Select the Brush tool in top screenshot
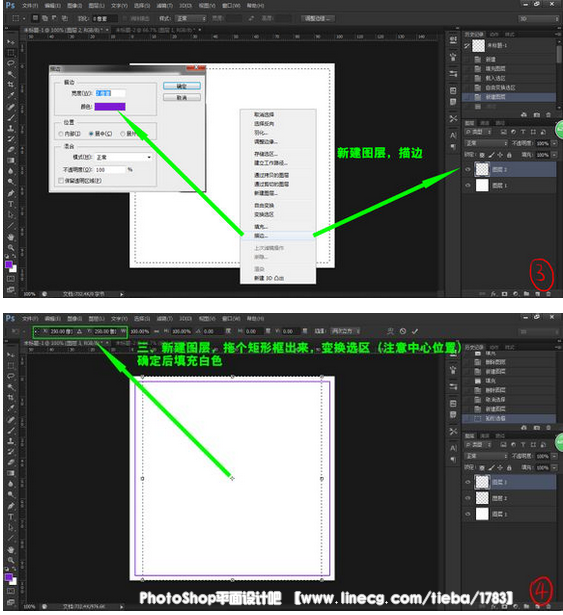The width and height of the screenshot is (563, 615). click(x=11, y=117)
